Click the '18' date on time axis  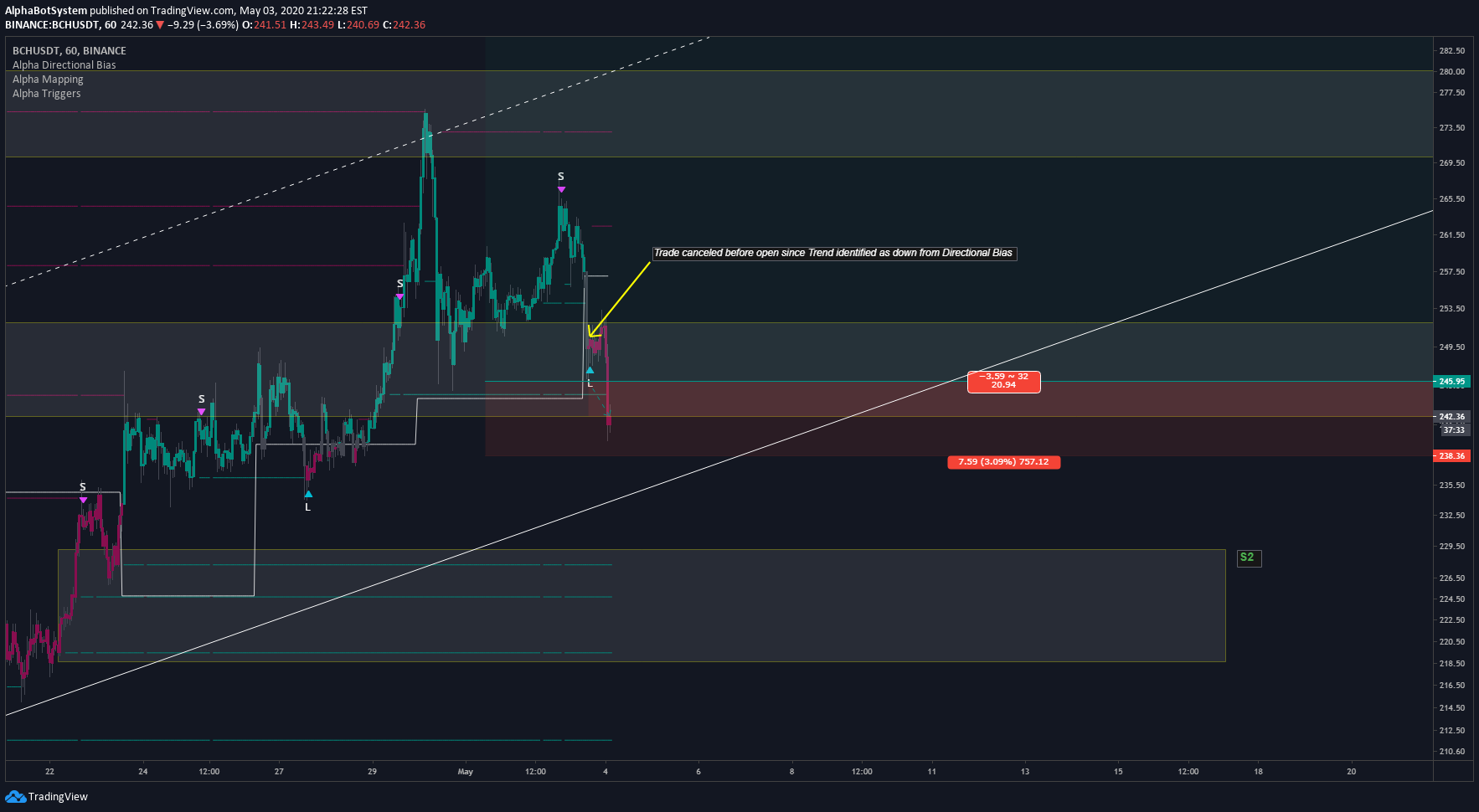click(x=1258, y=772)
